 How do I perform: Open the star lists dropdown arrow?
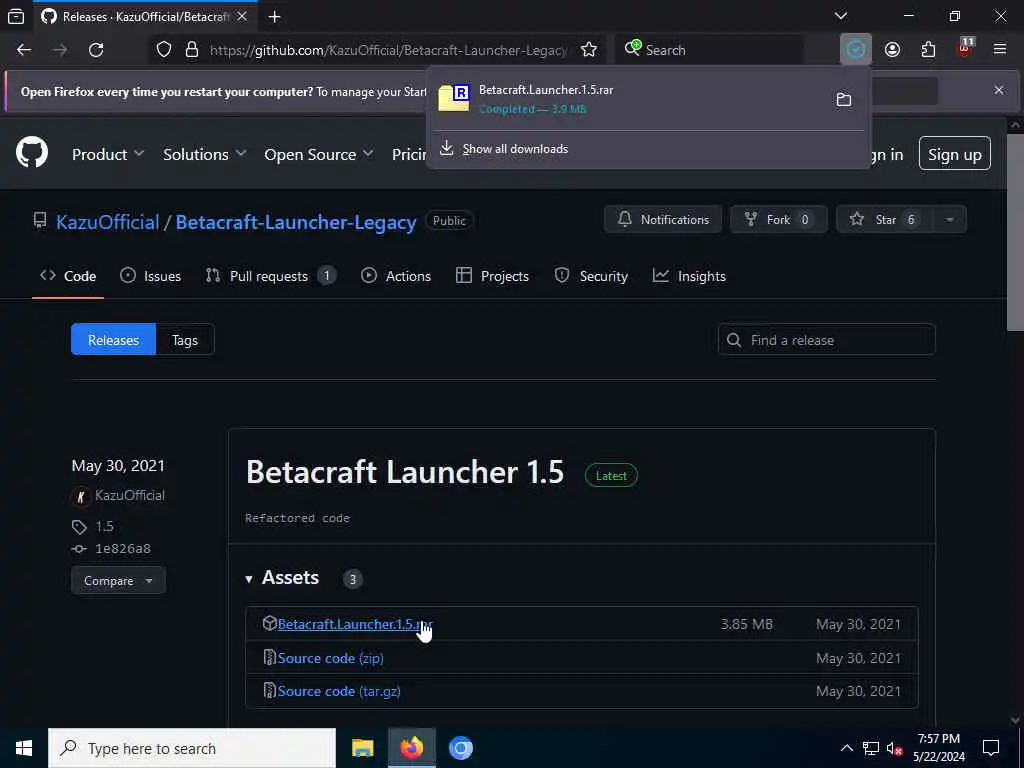coord(950,219)
